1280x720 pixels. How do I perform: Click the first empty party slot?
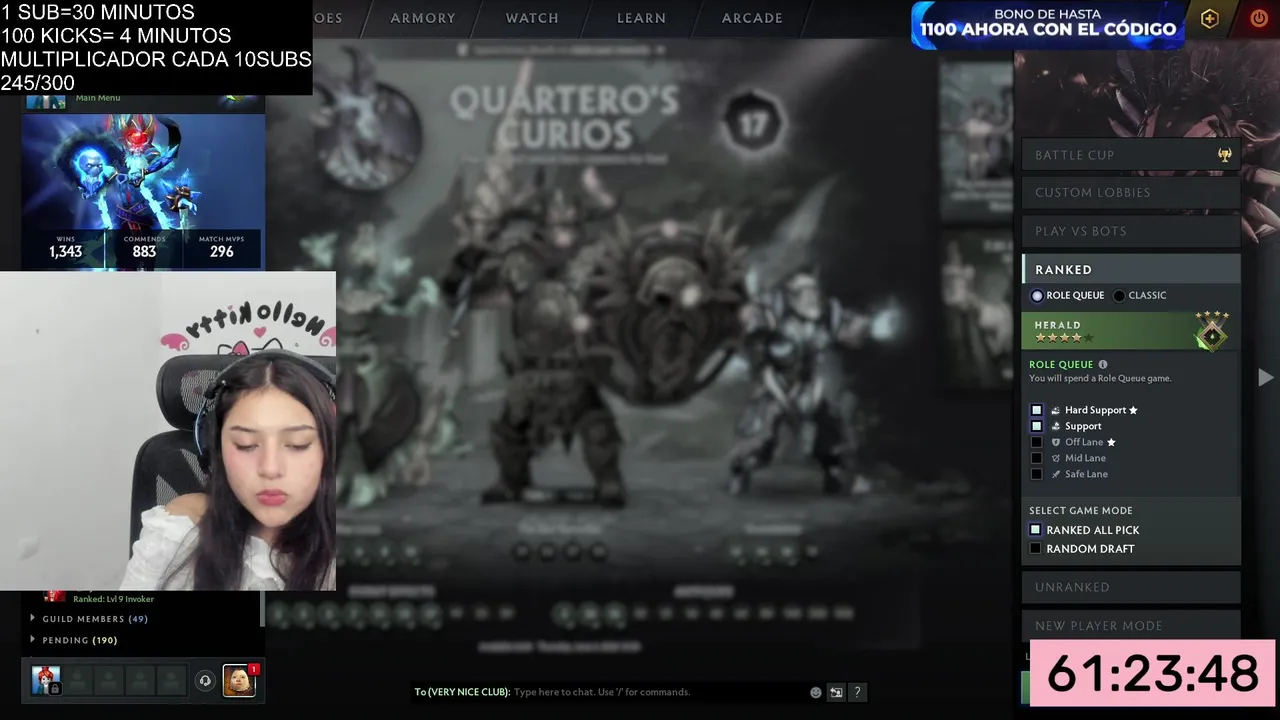pyautogui.click(x=78, y=681)
